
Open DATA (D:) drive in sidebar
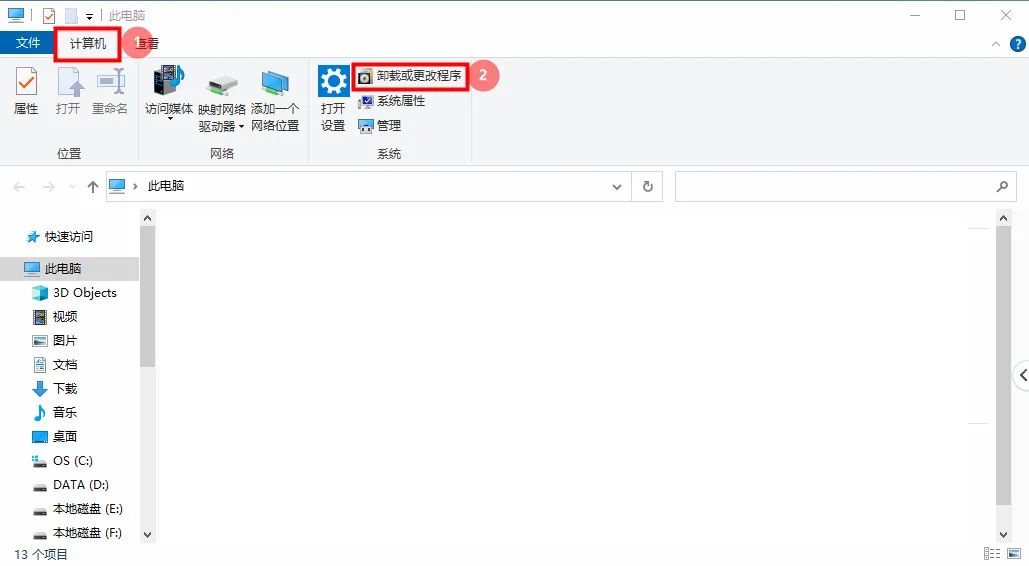pos(71,485)
